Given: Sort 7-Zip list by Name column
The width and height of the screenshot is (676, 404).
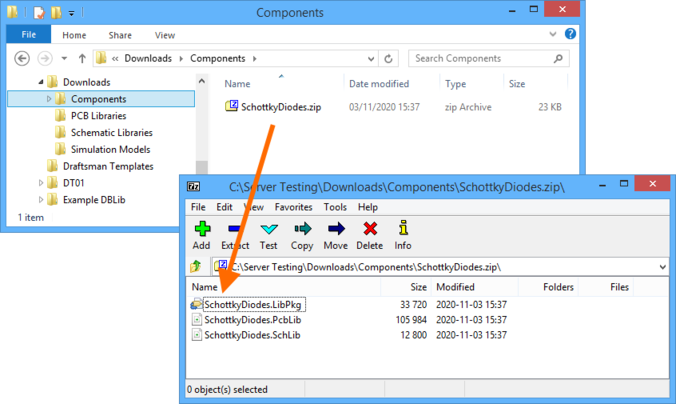Looking at the screenshot, I should 204,287.
